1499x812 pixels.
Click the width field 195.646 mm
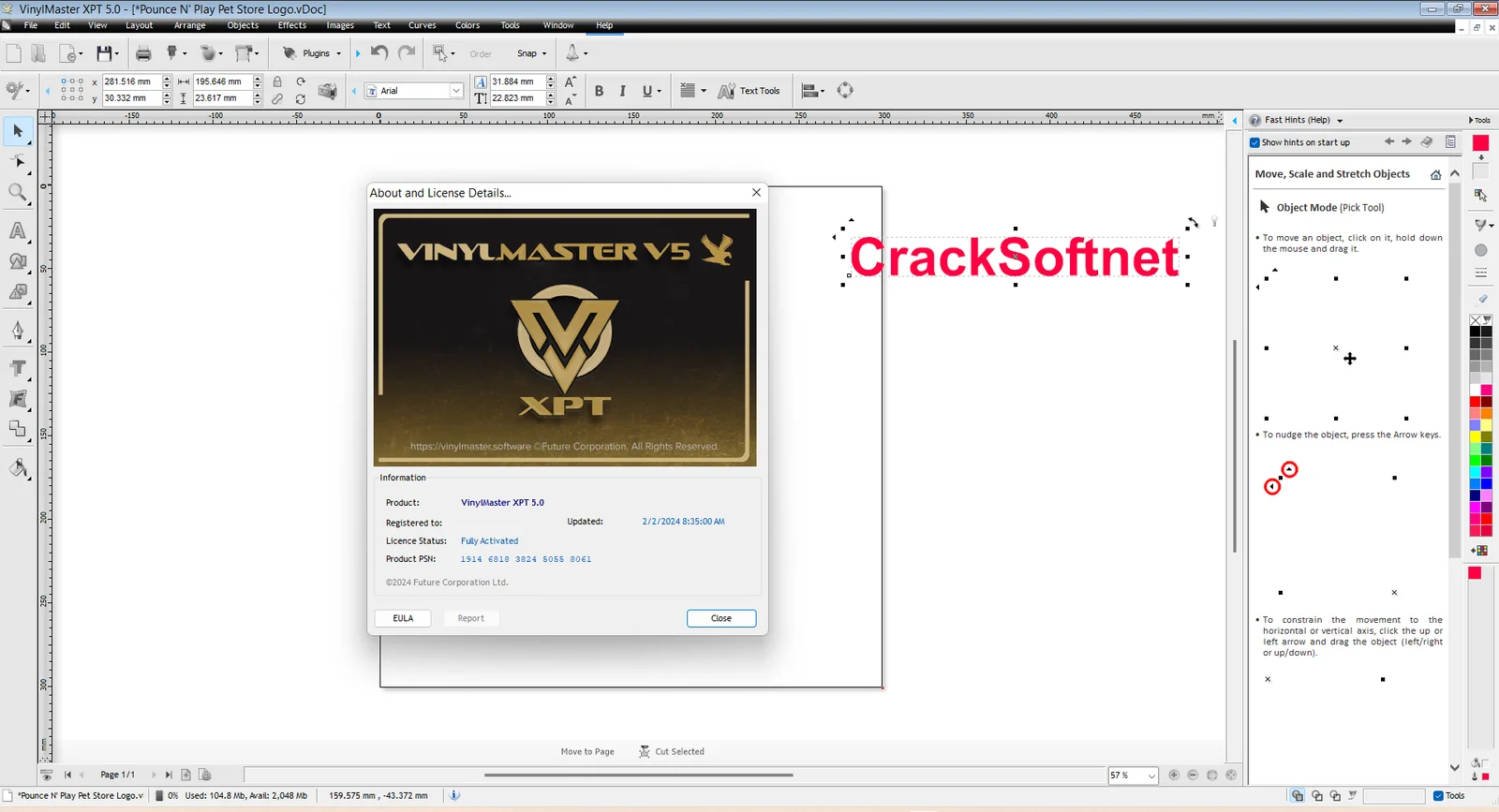(222, 81)
